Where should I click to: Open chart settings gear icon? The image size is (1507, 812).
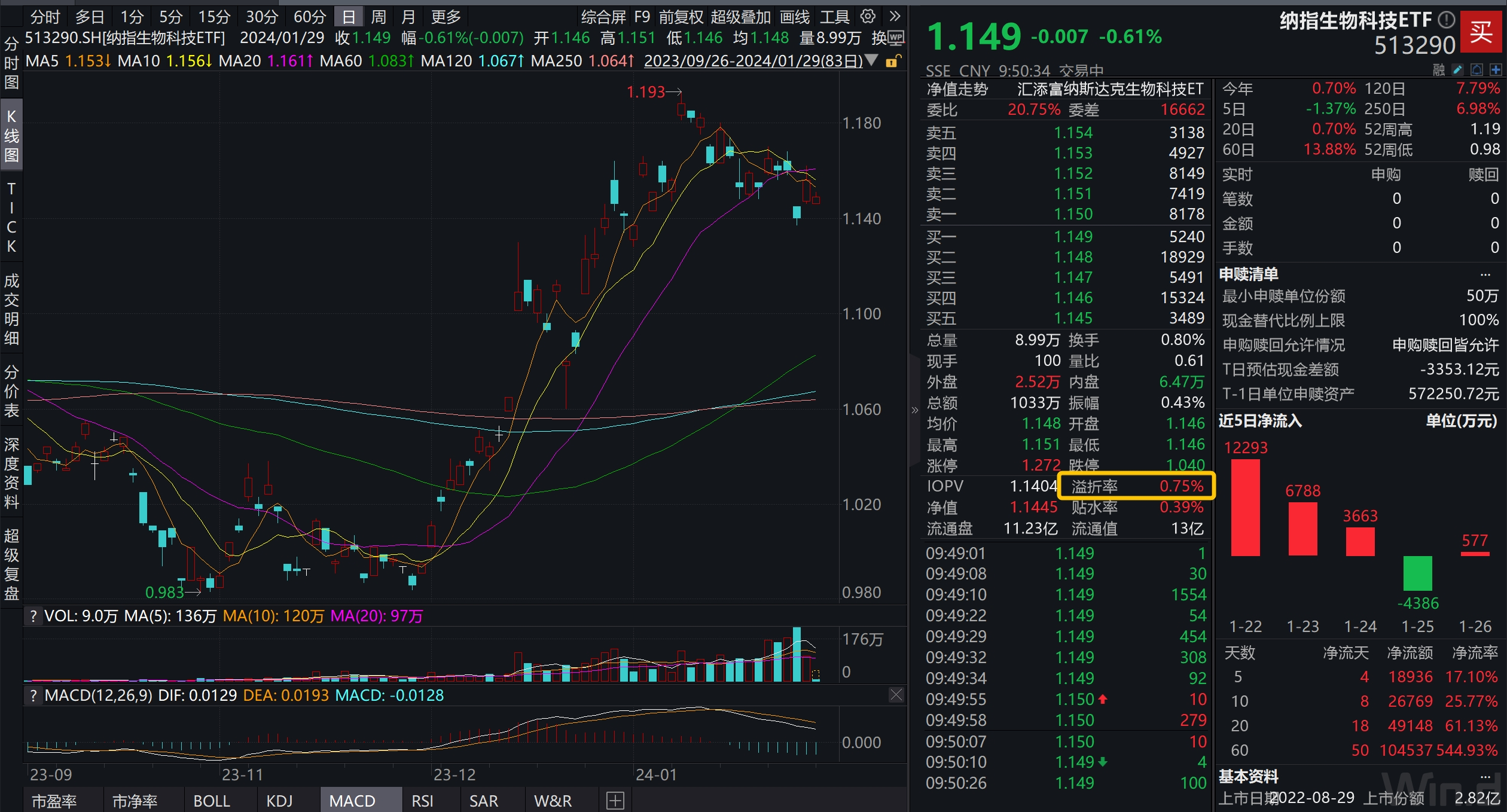[x=868, y=16]
